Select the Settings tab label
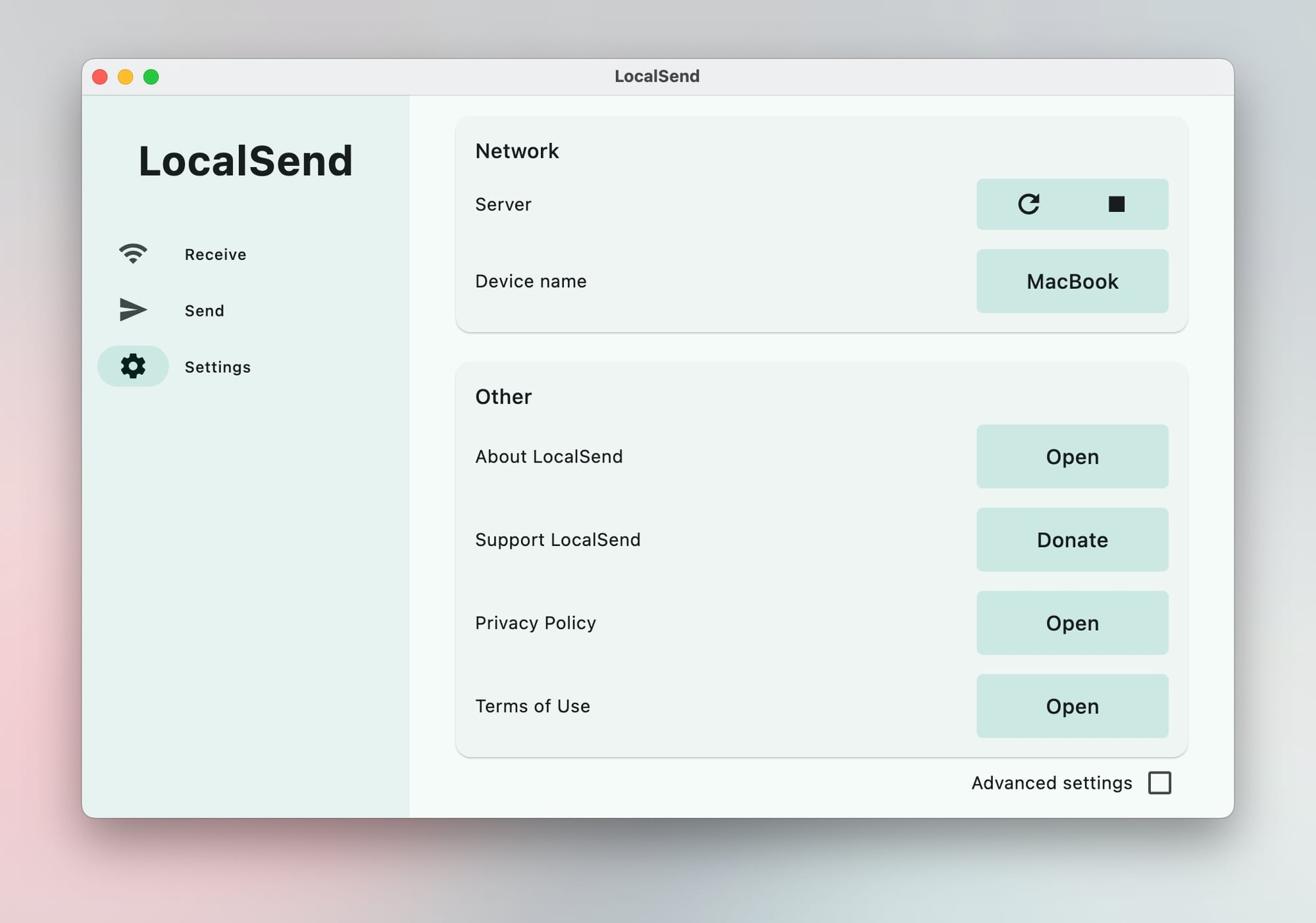This screenshot has width=1316, height=923. [217, 367]
